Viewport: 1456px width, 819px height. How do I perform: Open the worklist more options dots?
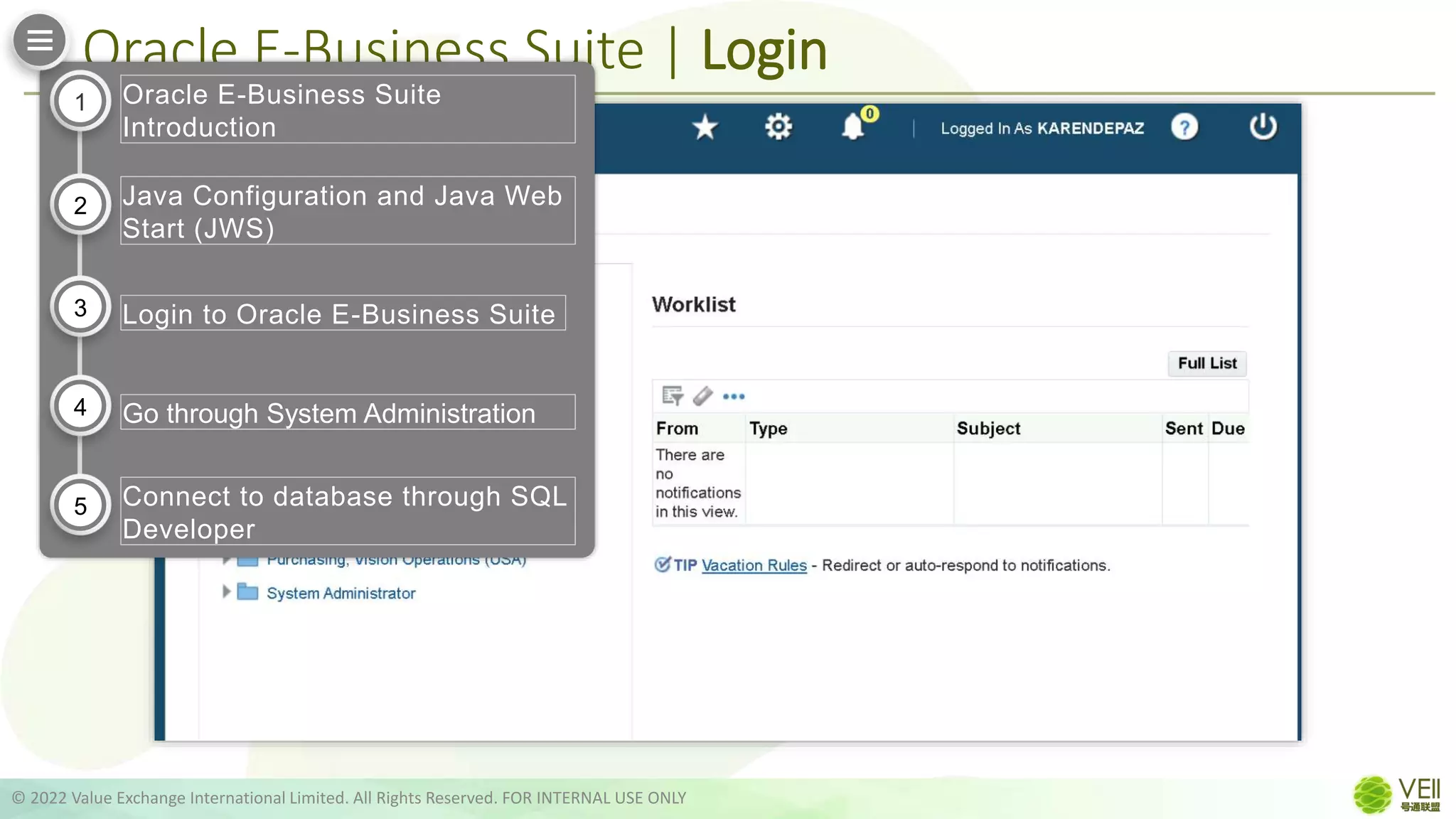click(734, 397)
